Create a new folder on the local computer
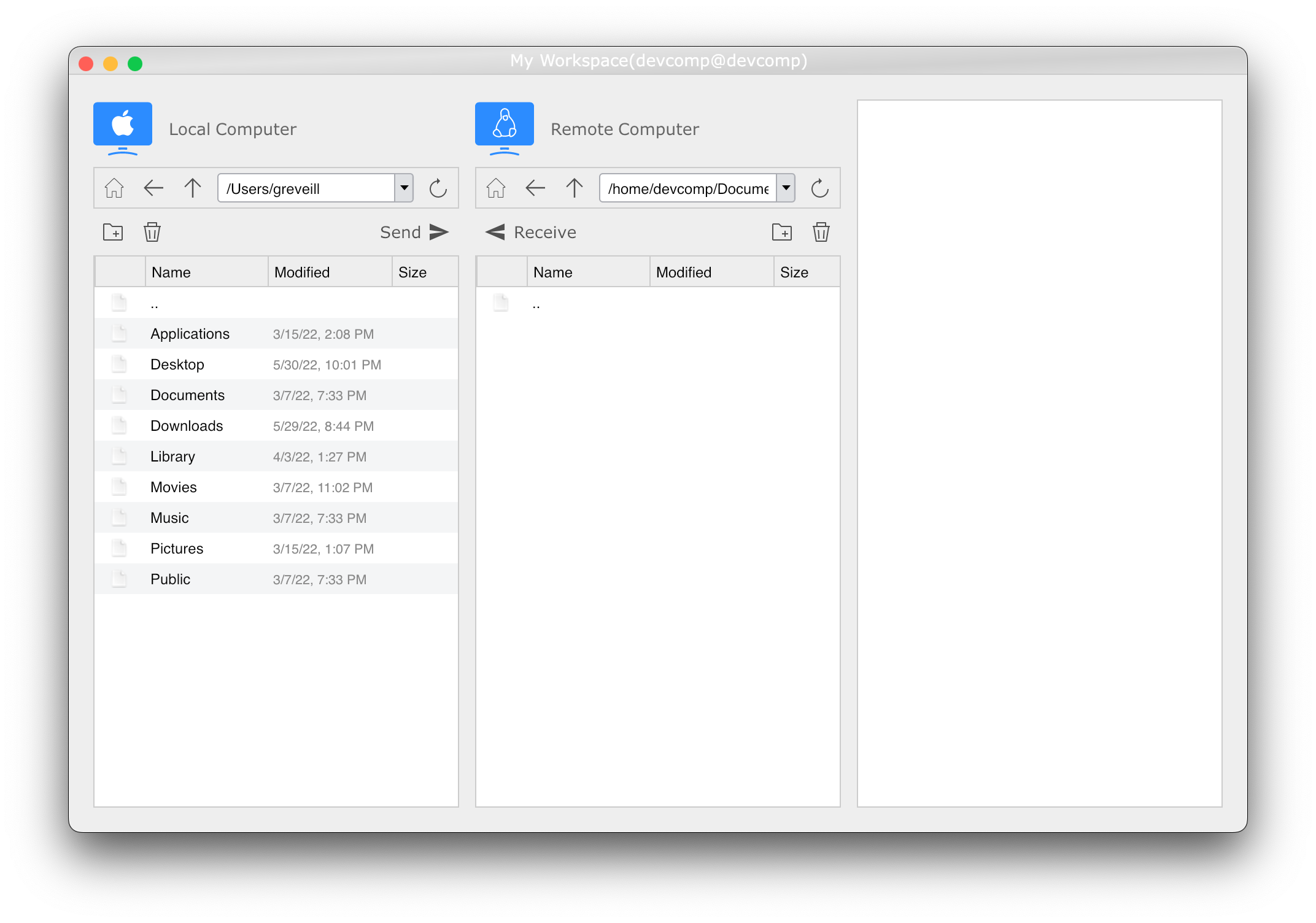The height and width of the screenshot is (923, 1316). click(x=113, y=232)
